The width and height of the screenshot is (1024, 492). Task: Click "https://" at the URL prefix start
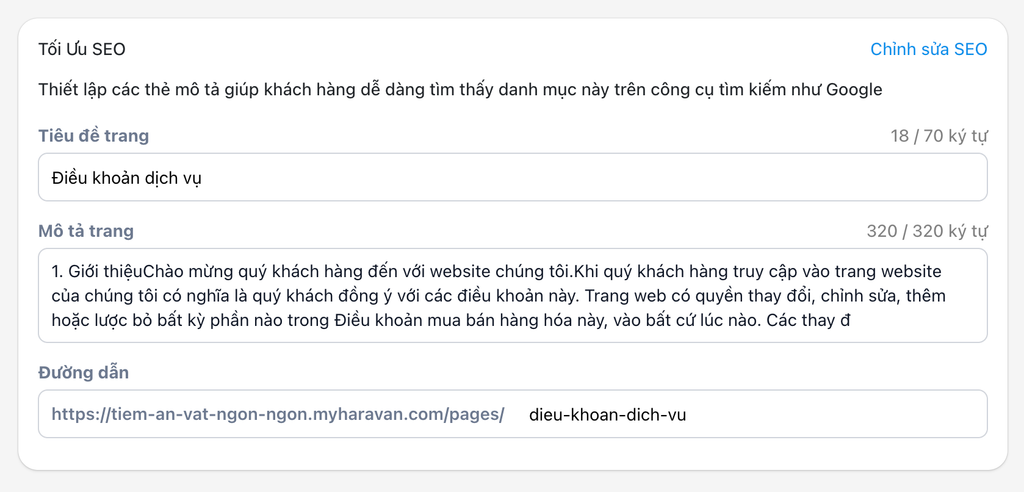[x=76, y=414]
